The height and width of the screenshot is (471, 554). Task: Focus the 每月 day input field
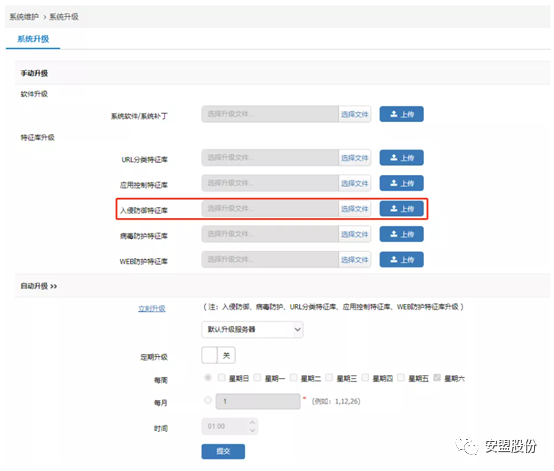pos(258,401)
